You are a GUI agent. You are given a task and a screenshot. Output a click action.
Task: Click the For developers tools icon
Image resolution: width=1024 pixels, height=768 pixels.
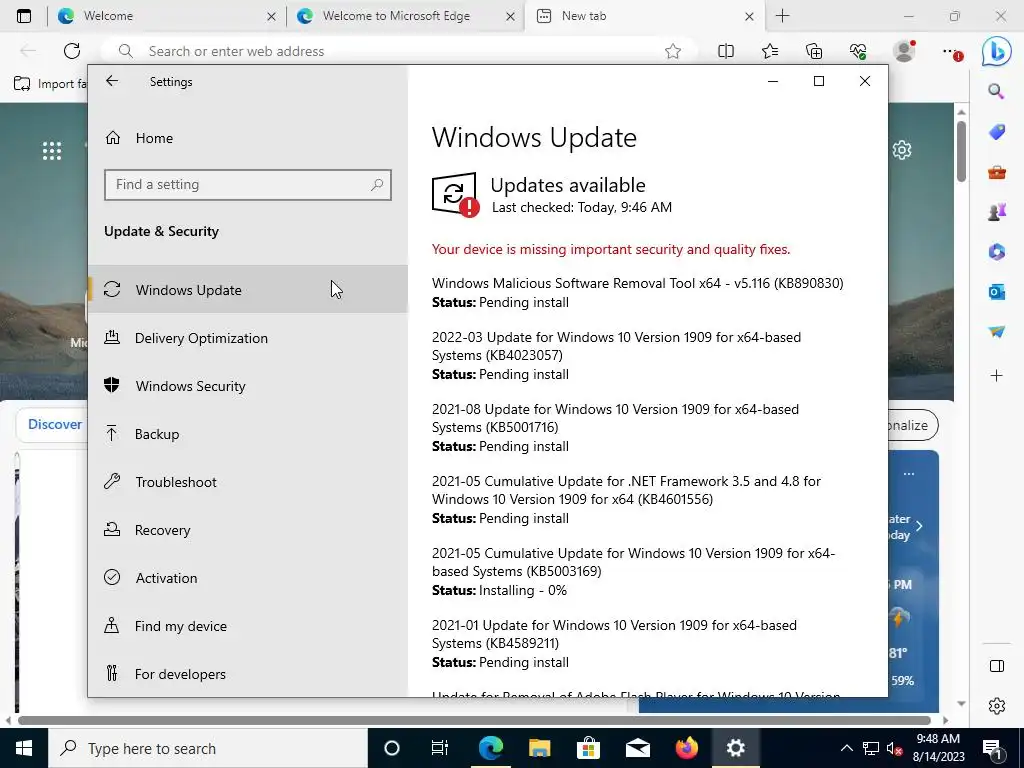[x=112, y=673]
